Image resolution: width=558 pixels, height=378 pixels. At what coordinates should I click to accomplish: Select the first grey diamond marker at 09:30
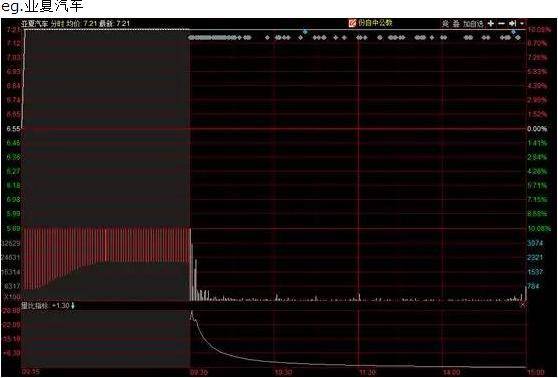point(190,37)
